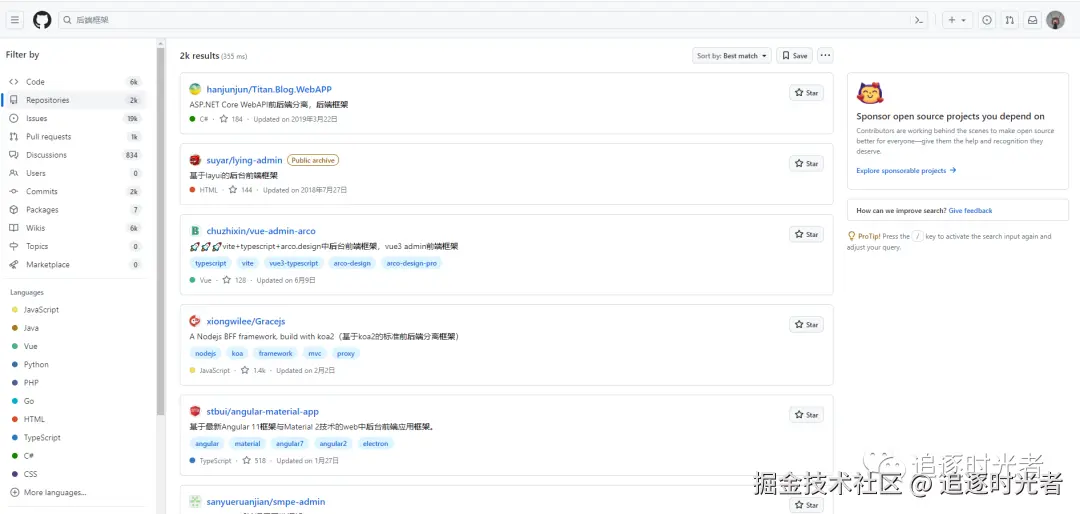1080x514 pixels.
Task: Click the arco-design-pro topic tag
Action: coord(412,263)
